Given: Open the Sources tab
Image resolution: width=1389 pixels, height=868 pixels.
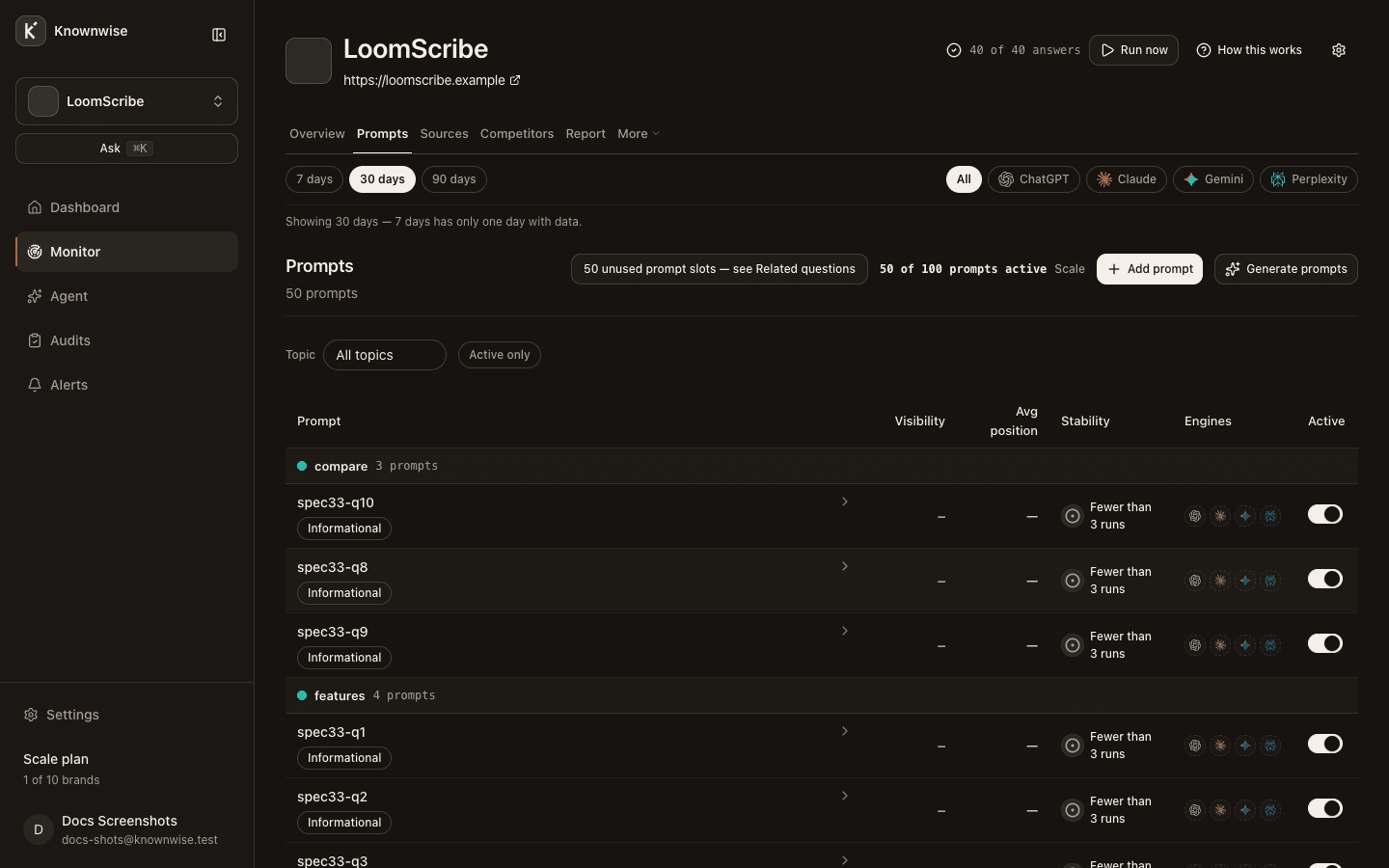Looking at the screenshot, I should (x=445, y=134).
